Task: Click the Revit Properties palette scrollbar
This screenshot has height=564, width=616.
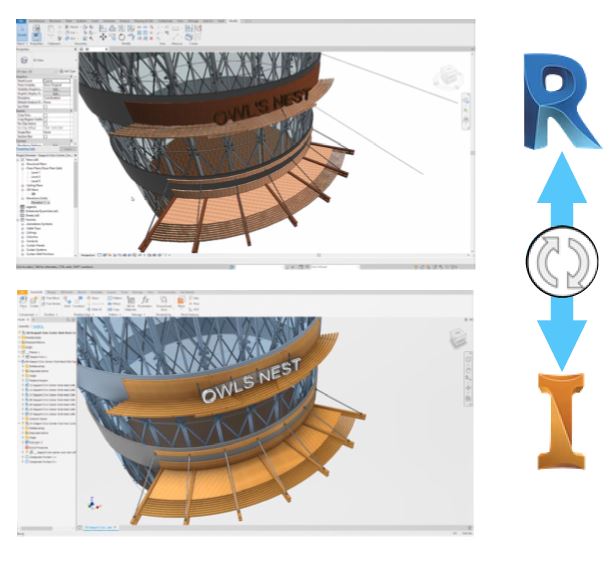Action: pyautogui.click(x=76, y=95)
